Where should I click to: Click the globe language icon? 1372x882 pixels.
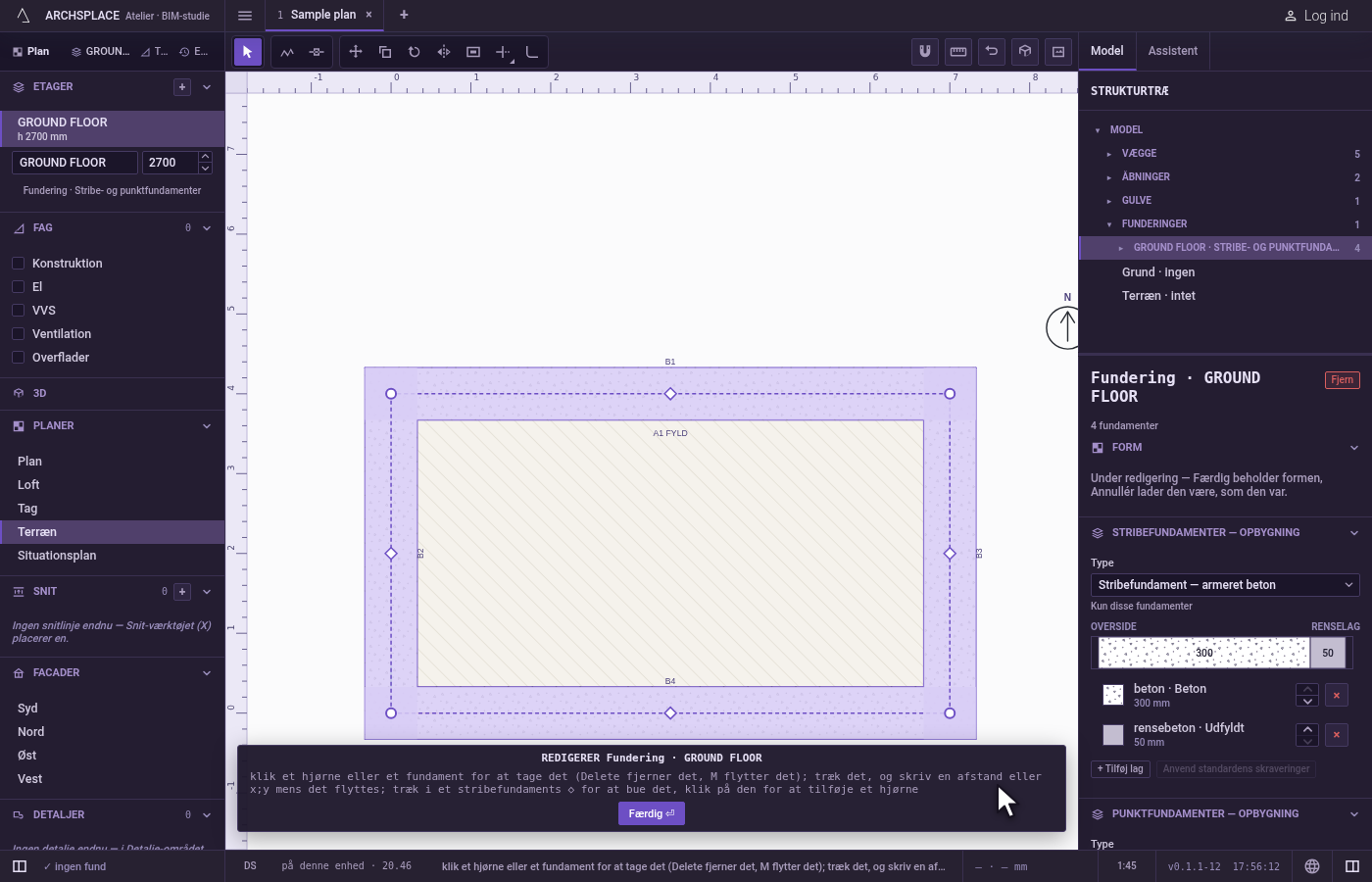coord(1312,866)
